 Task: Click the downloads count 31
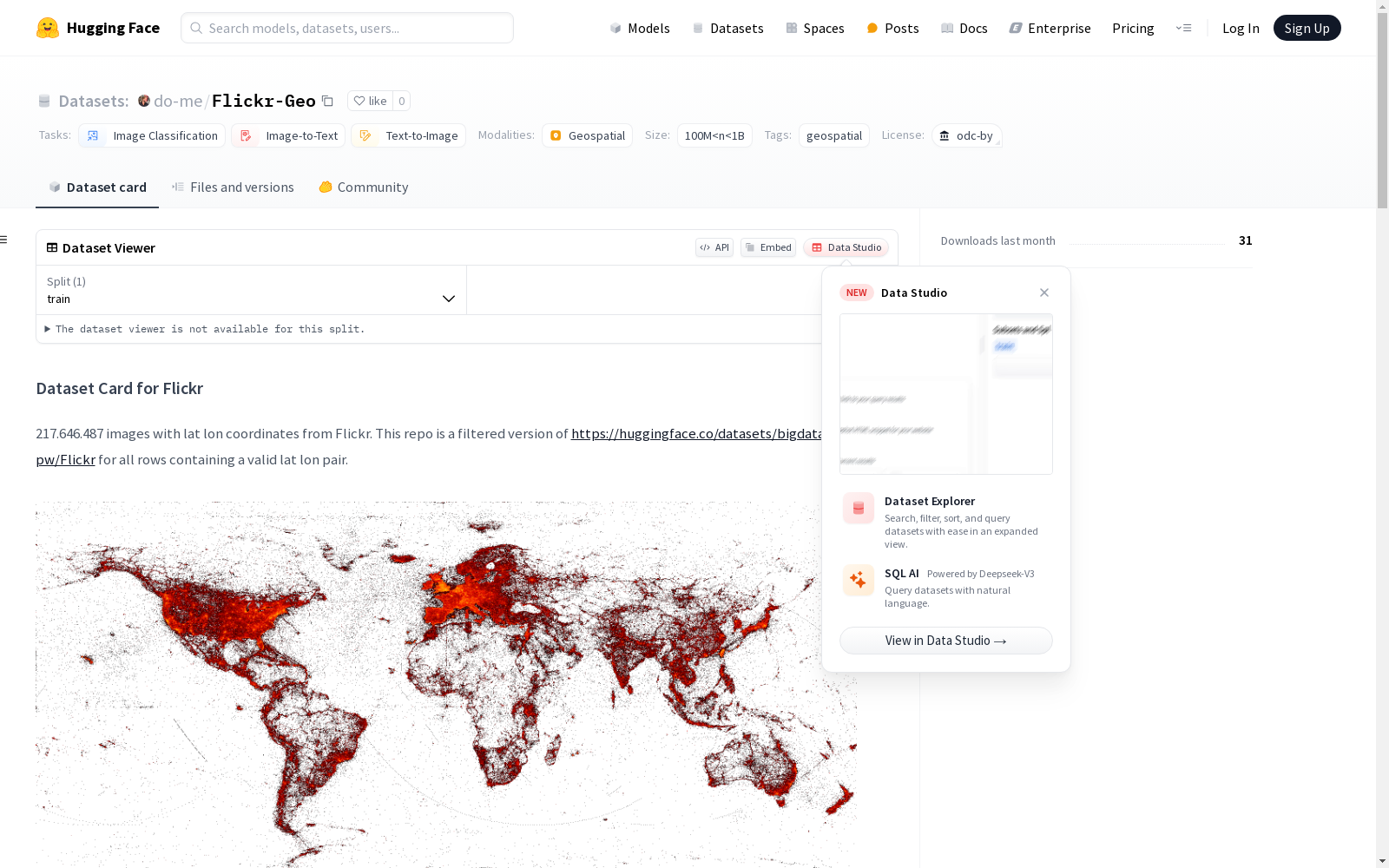(x=1246, y=240)
